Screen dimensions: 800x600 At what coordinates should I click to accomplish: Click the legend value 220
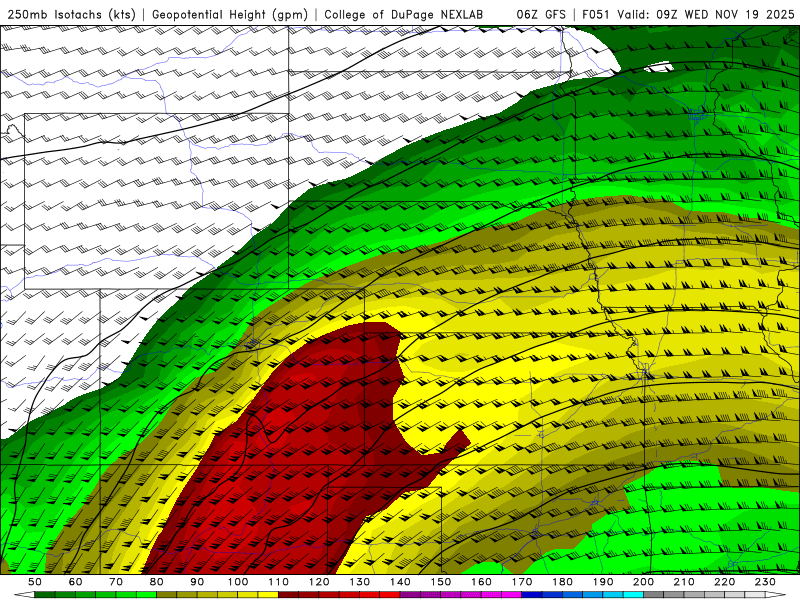(x=725, y=582)
